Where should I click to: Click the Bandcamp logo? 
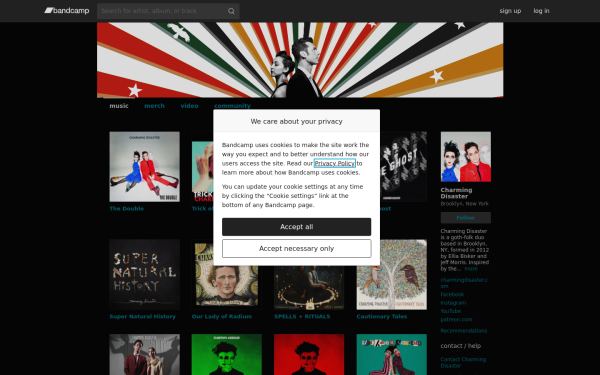click(67, 11)
